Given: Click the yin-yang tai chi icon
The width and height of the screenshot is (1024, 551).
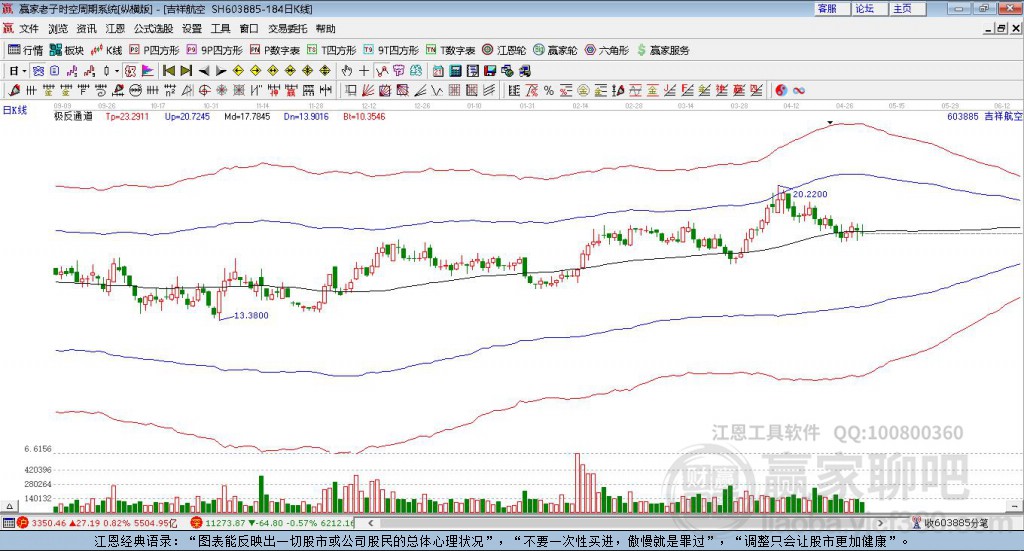Looking at the screenshot, I should pyautogui.click(x=781, y=90).
